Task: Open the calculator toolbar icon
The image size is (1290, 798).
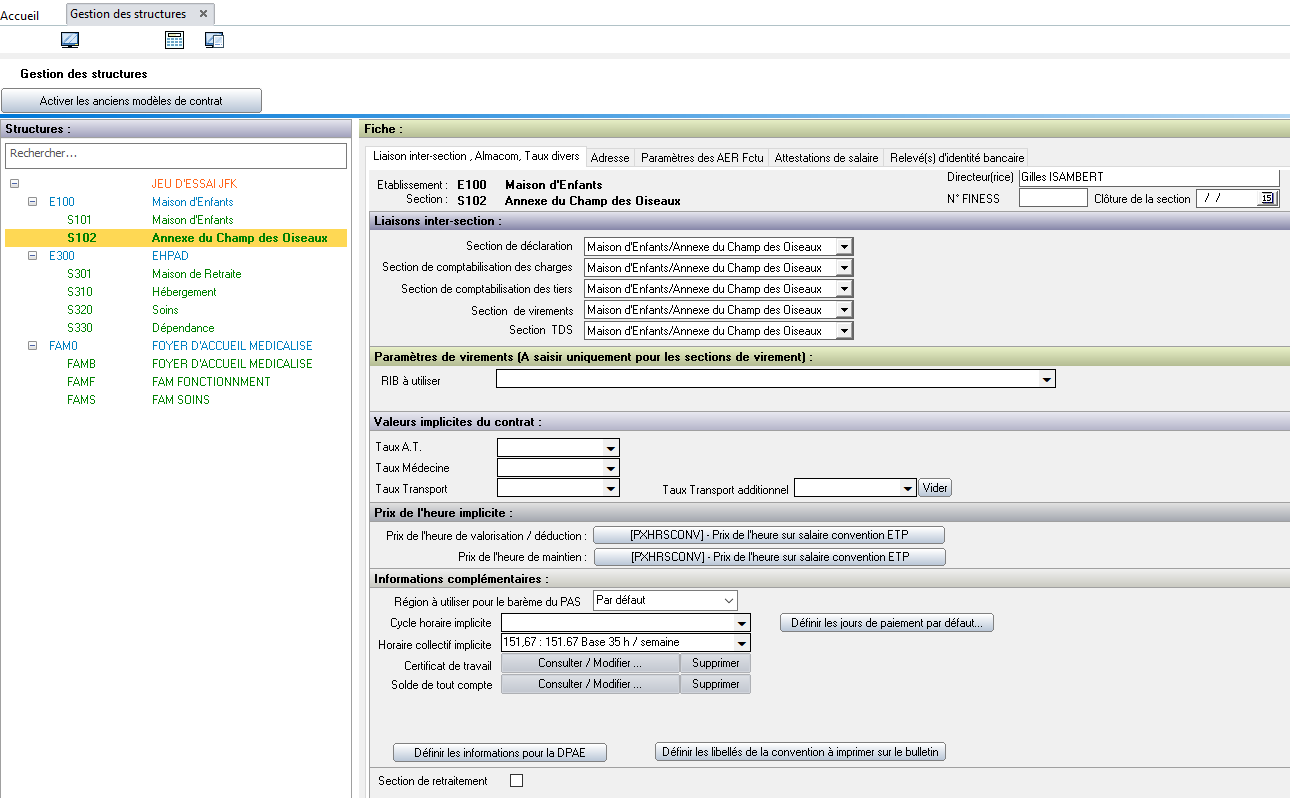Action: pyautogui.click(x=175, y=40)
